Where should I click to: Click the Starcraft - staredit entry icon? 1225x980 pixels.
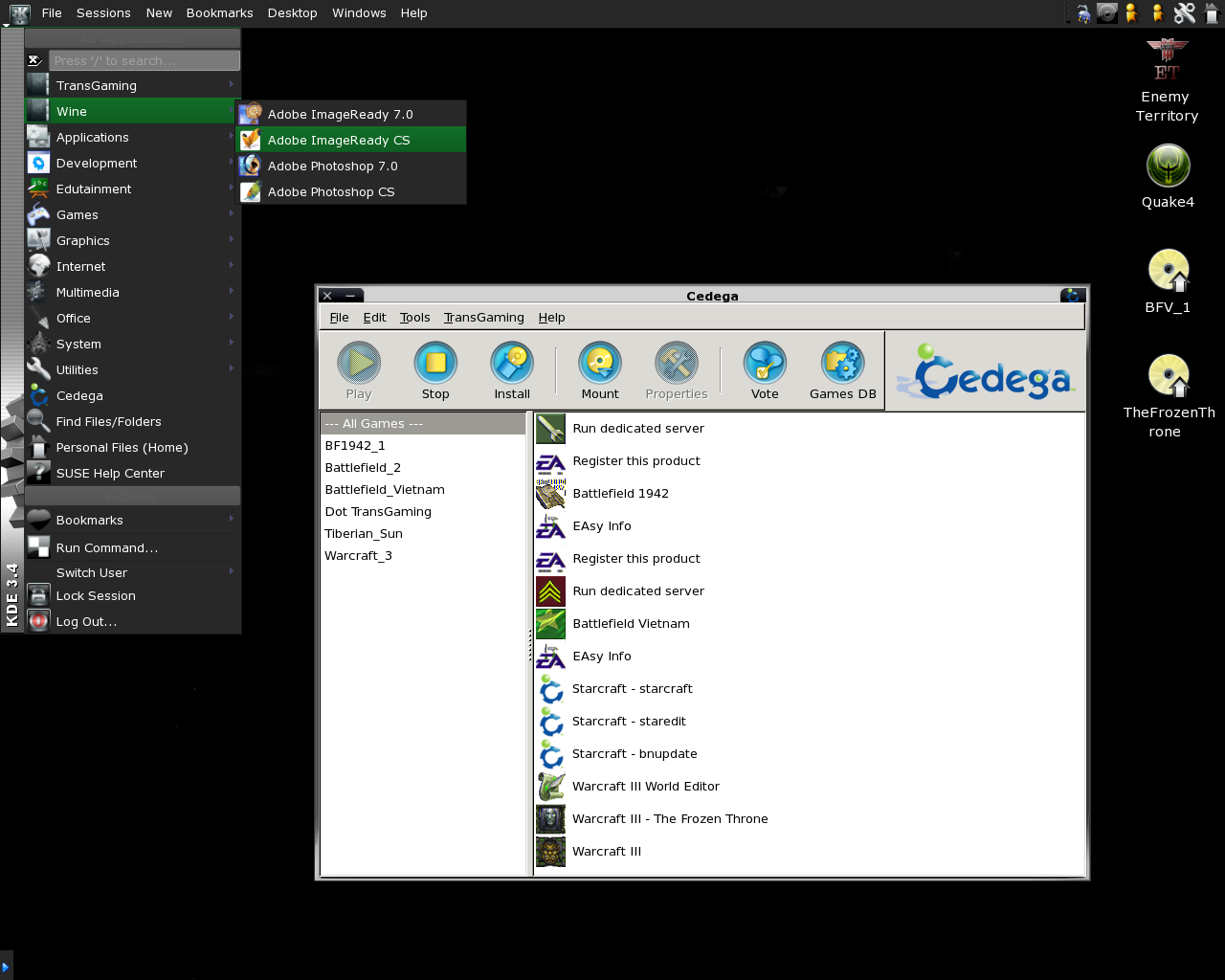(550, 722)
